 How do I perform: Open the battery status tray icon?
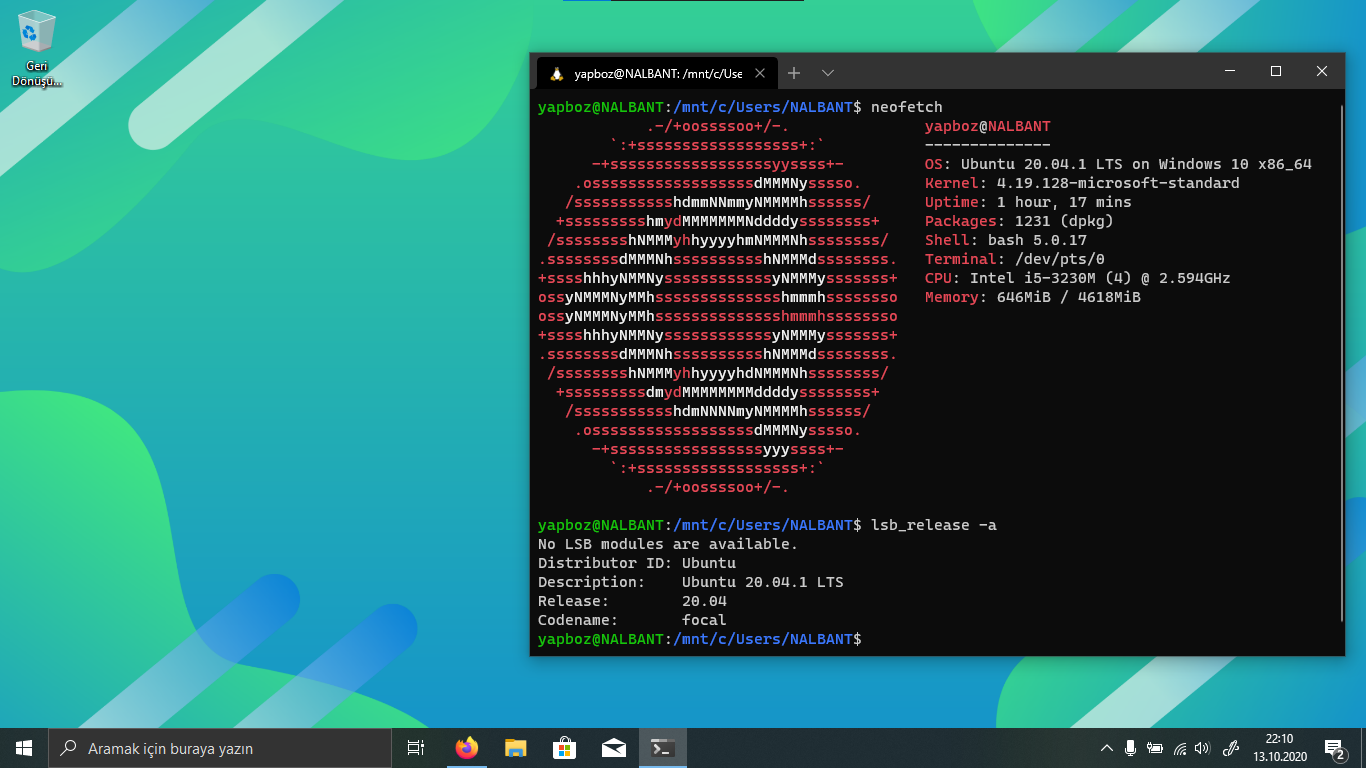point(1155,748)
